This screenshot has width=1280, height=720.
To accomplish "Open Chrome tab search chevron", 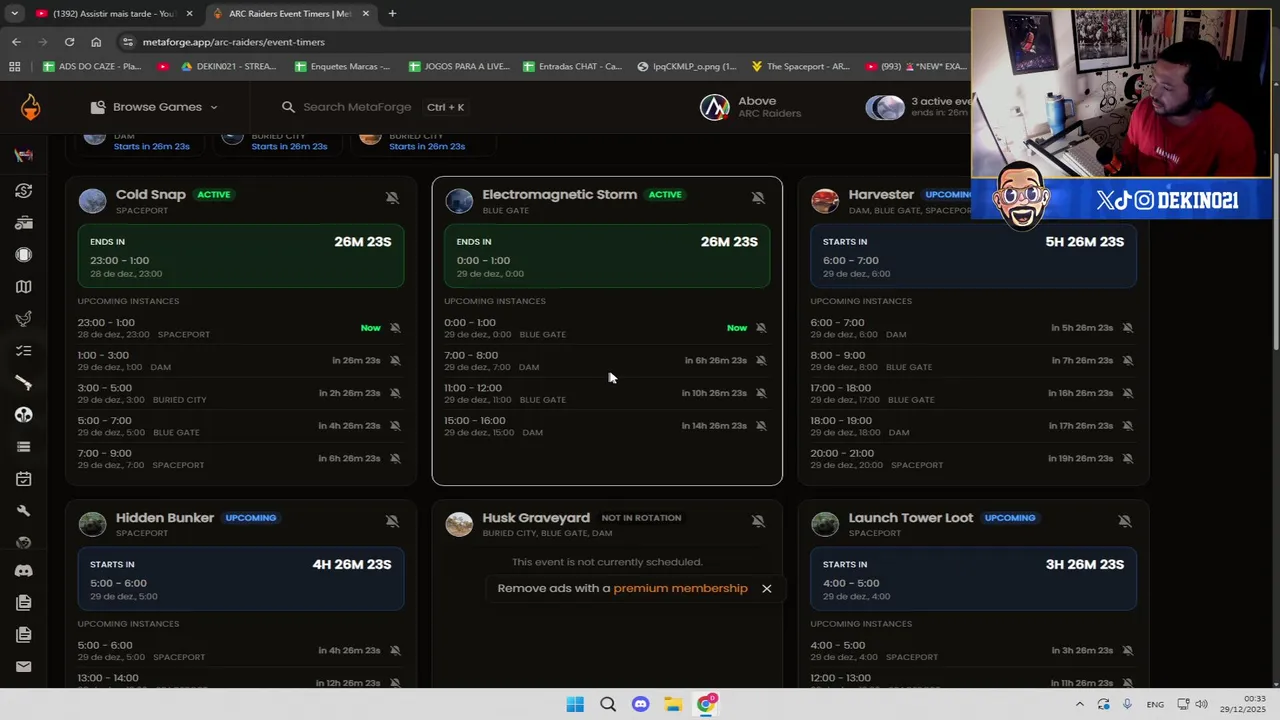I will click(14, 14).
